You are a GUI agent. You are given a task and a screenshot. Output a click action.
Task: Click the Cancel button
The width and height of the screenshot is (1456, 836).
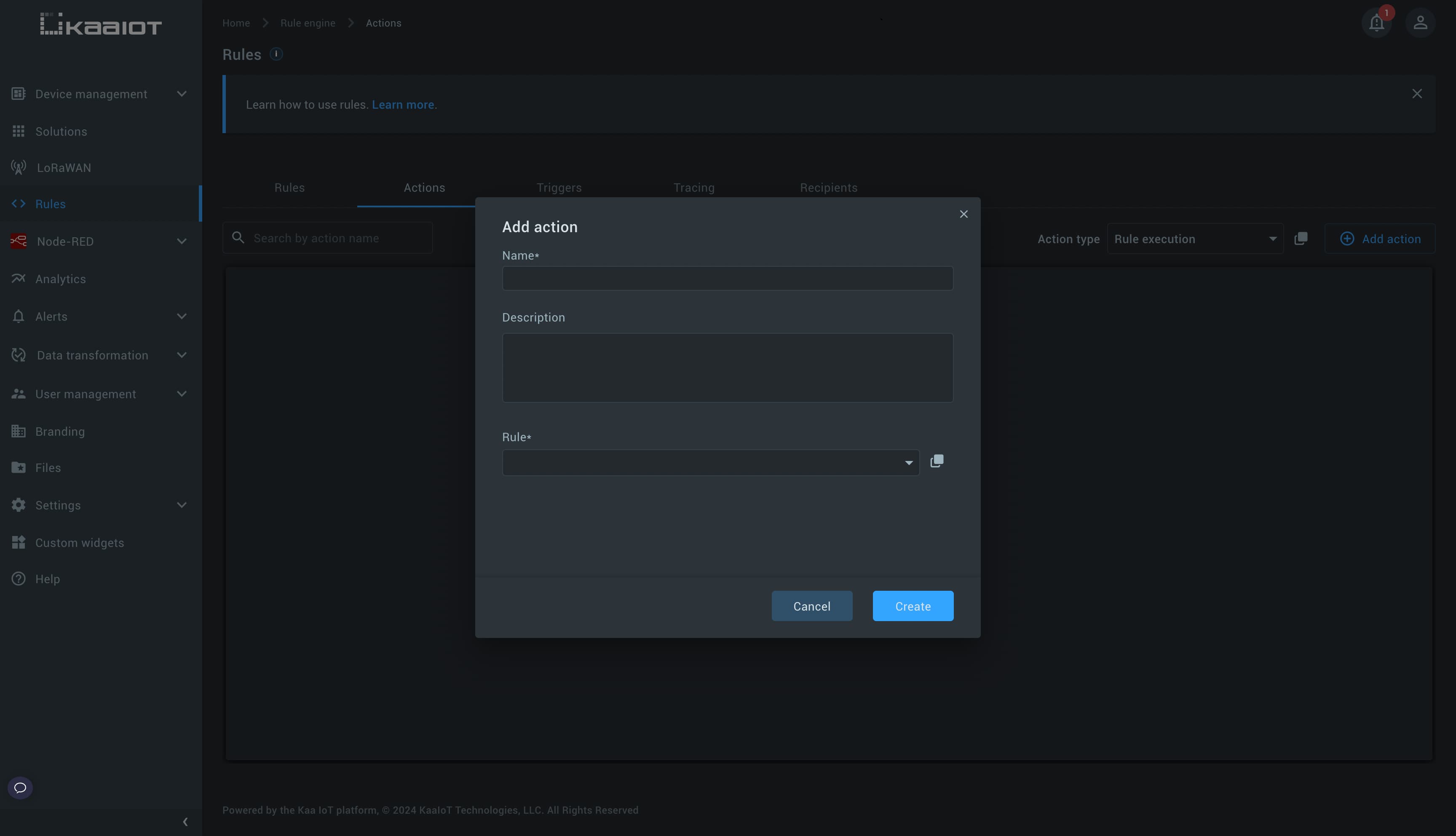click(811, 606)
